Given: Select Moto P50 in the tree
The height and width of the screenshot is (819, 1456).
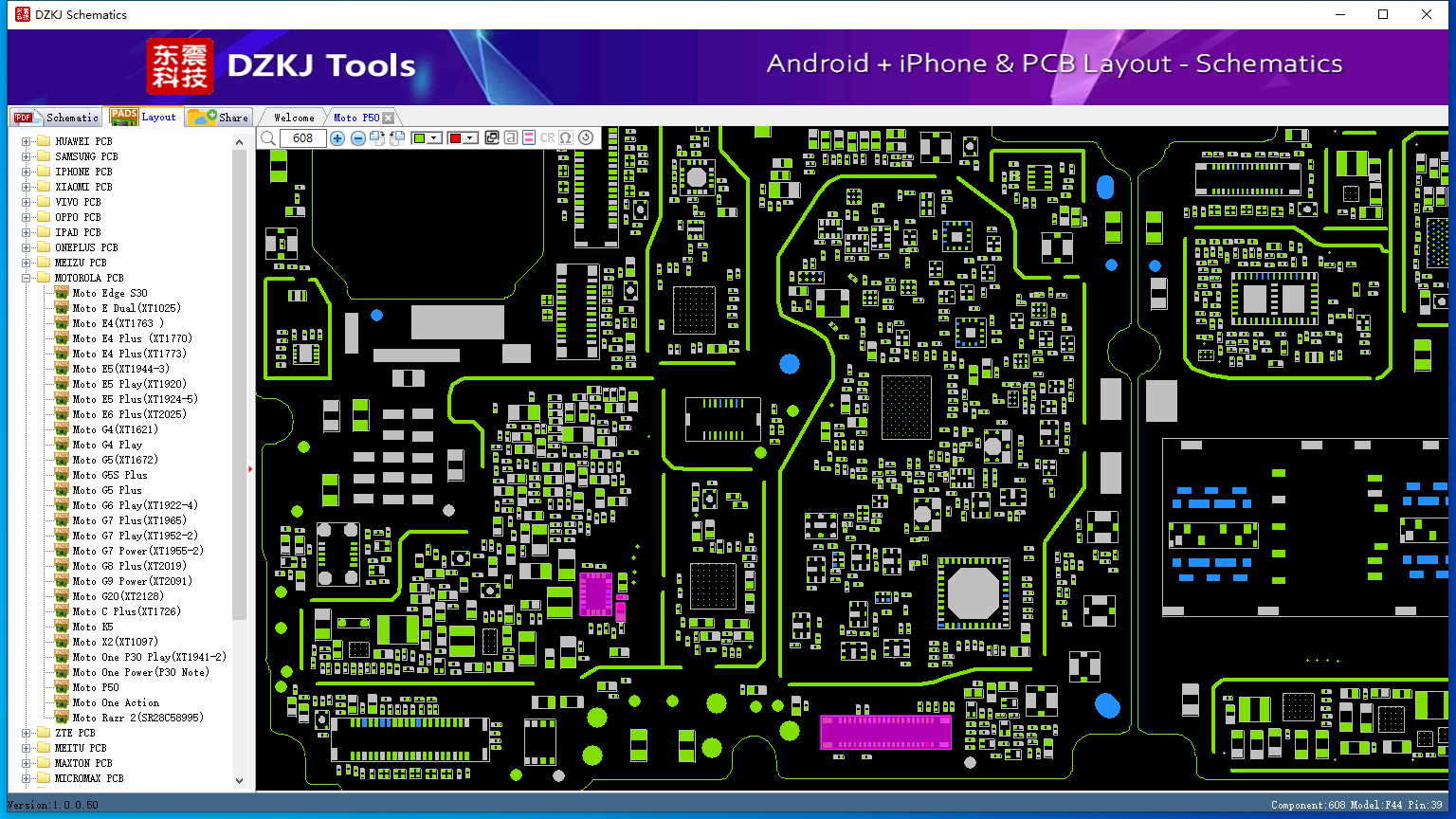Looking at the screenshot, I should coord(96,687).
